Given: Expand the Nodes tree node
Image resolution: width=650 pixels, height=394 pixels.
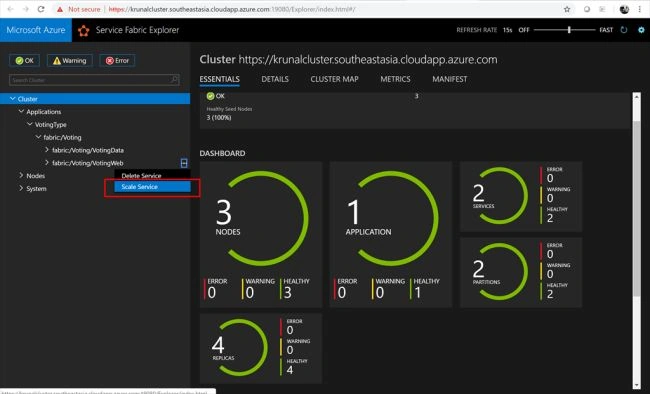Looking at the screenshot, I should [21, 175].
